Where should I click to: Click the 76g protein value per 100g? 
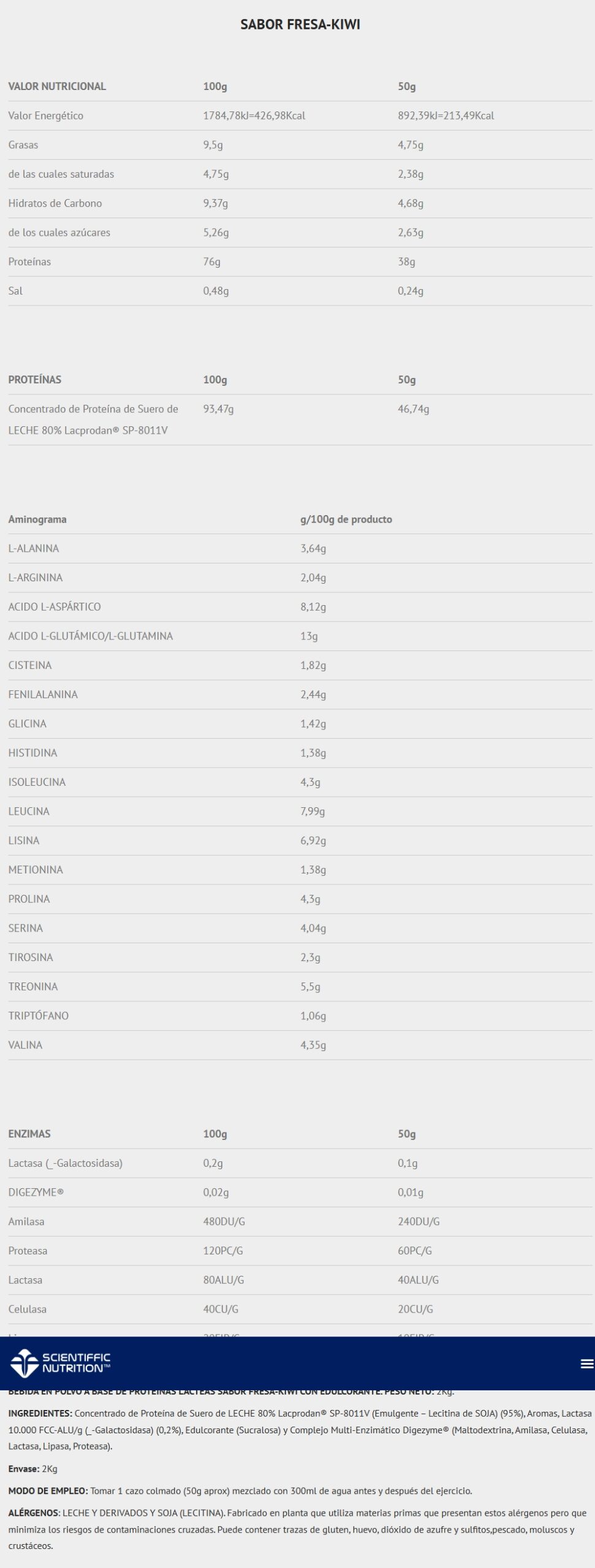pos(212,262)
